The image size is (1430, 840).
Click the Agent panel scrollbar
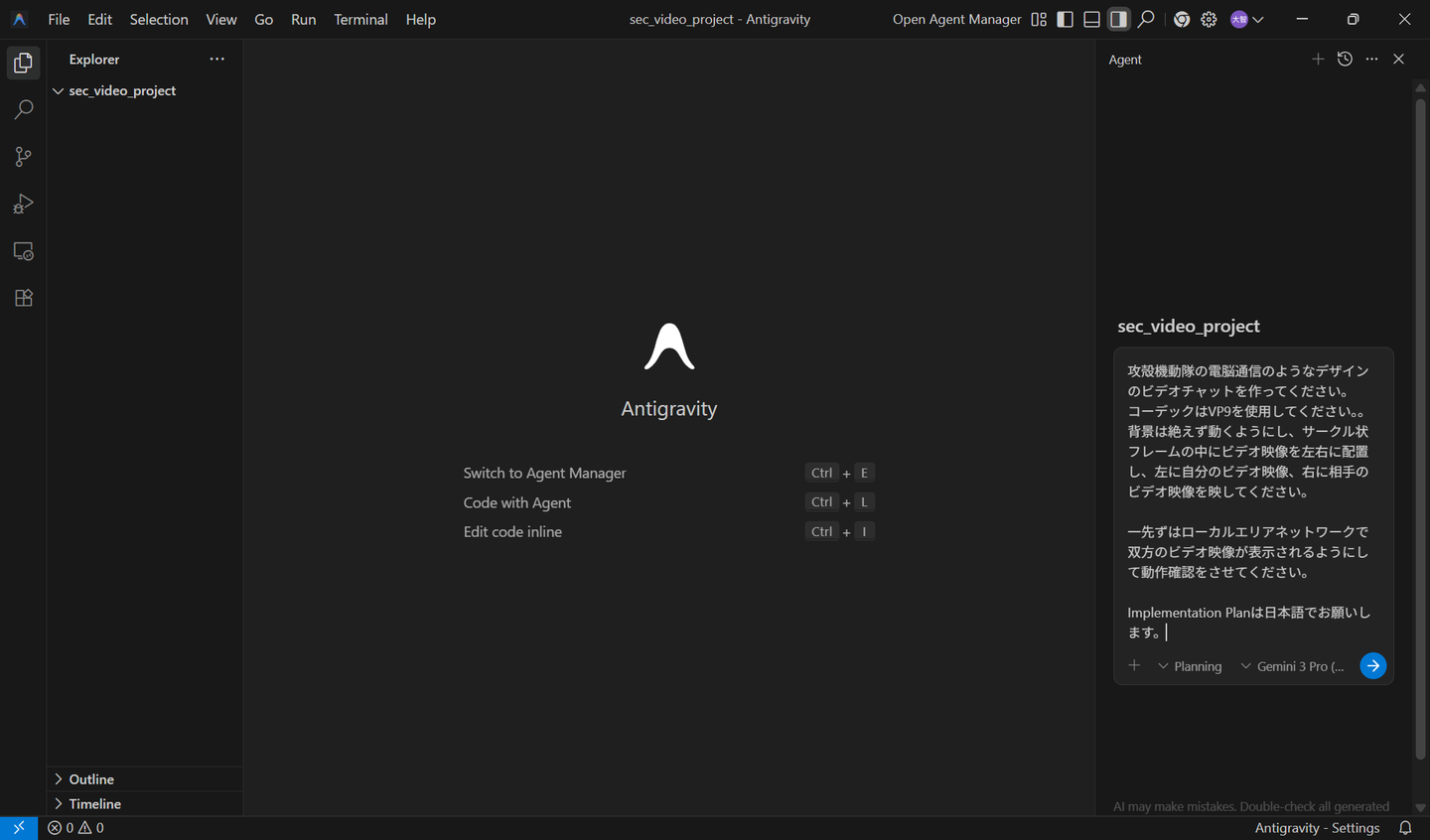[1420, 427]
